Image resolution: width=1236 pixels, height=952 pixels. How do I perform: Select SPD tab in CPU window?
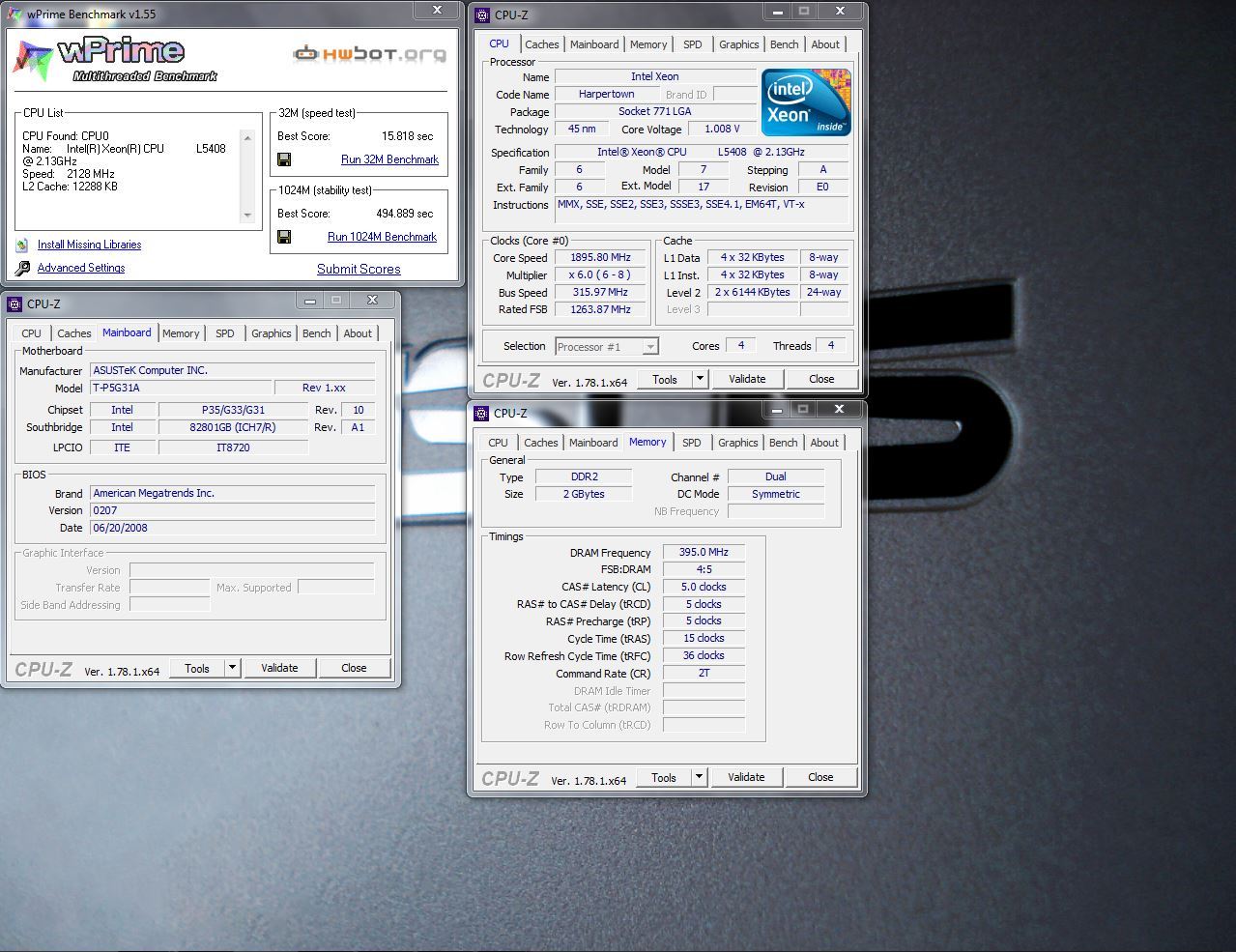click(x=693, y=44)
